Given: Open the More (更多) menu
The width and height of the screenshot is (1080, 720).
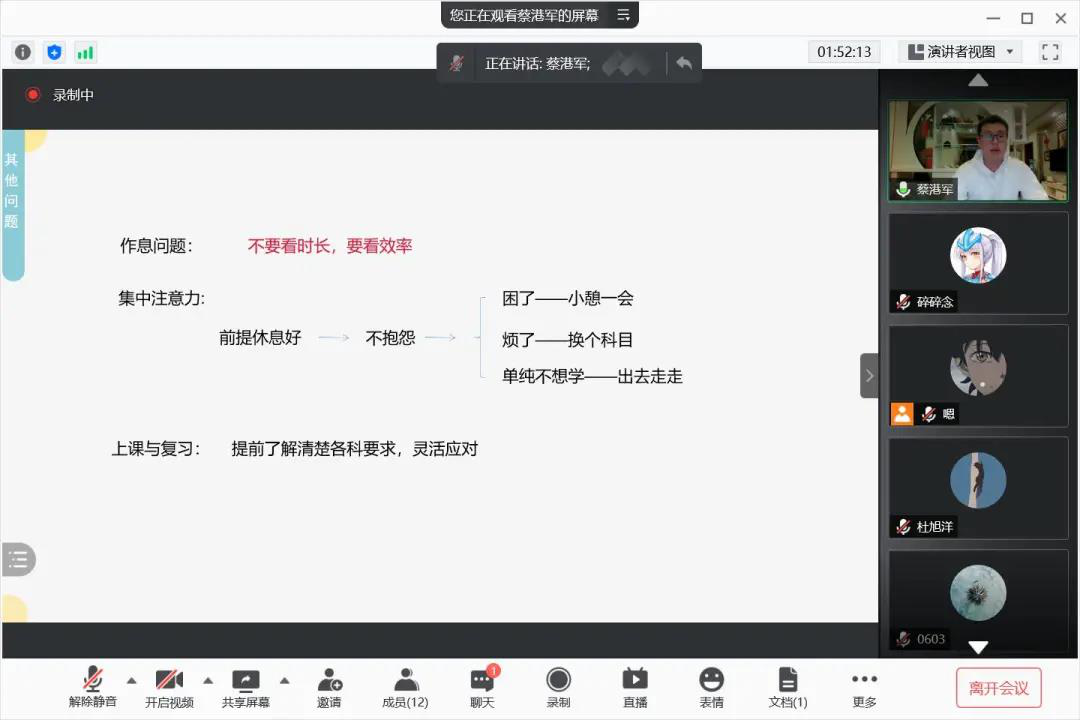Looking at the screenshot, I should pos(864,687).
